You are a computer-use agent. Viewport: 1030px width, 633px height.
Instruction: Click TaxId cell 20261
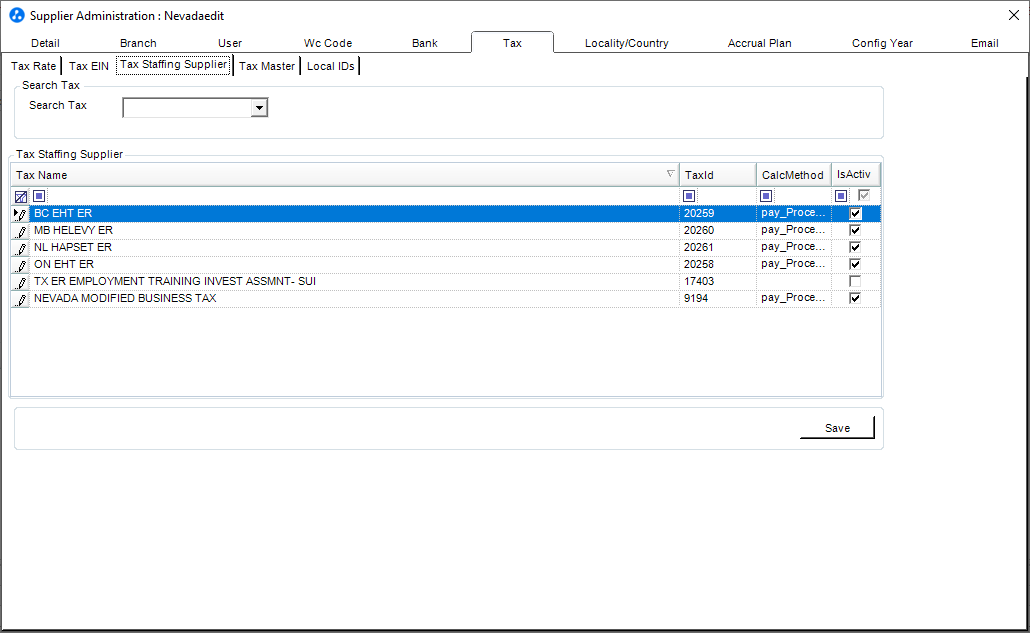[717, 248]
